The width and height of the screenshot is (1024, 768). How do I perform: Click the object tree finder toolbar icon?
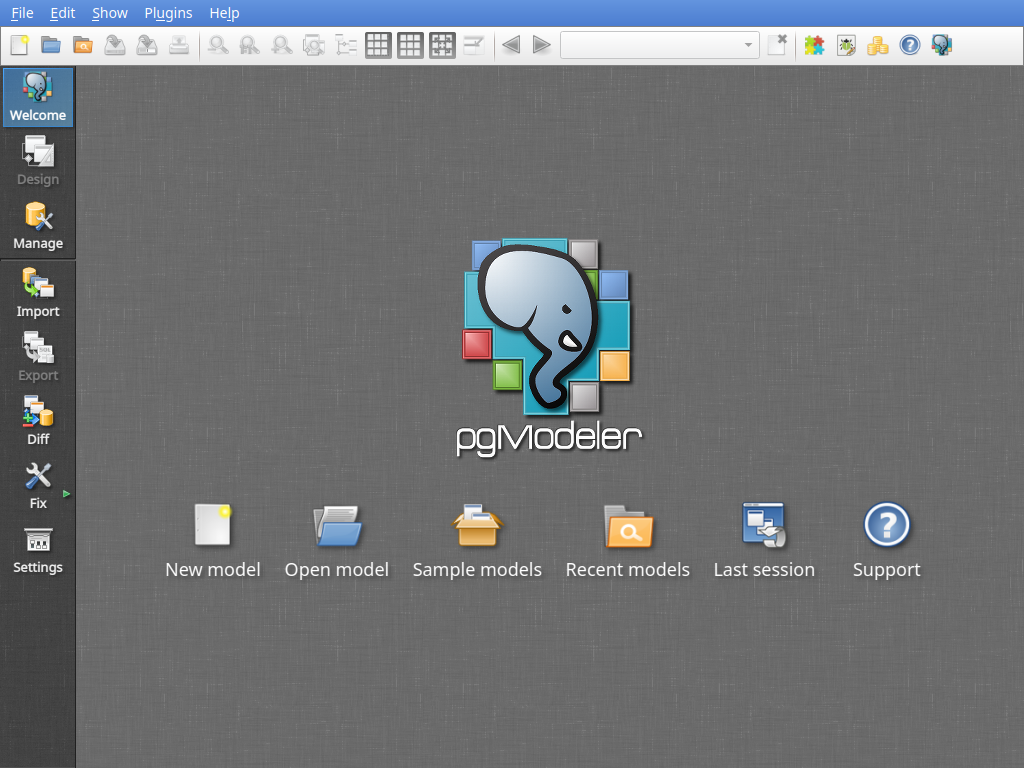coord(346,45)
